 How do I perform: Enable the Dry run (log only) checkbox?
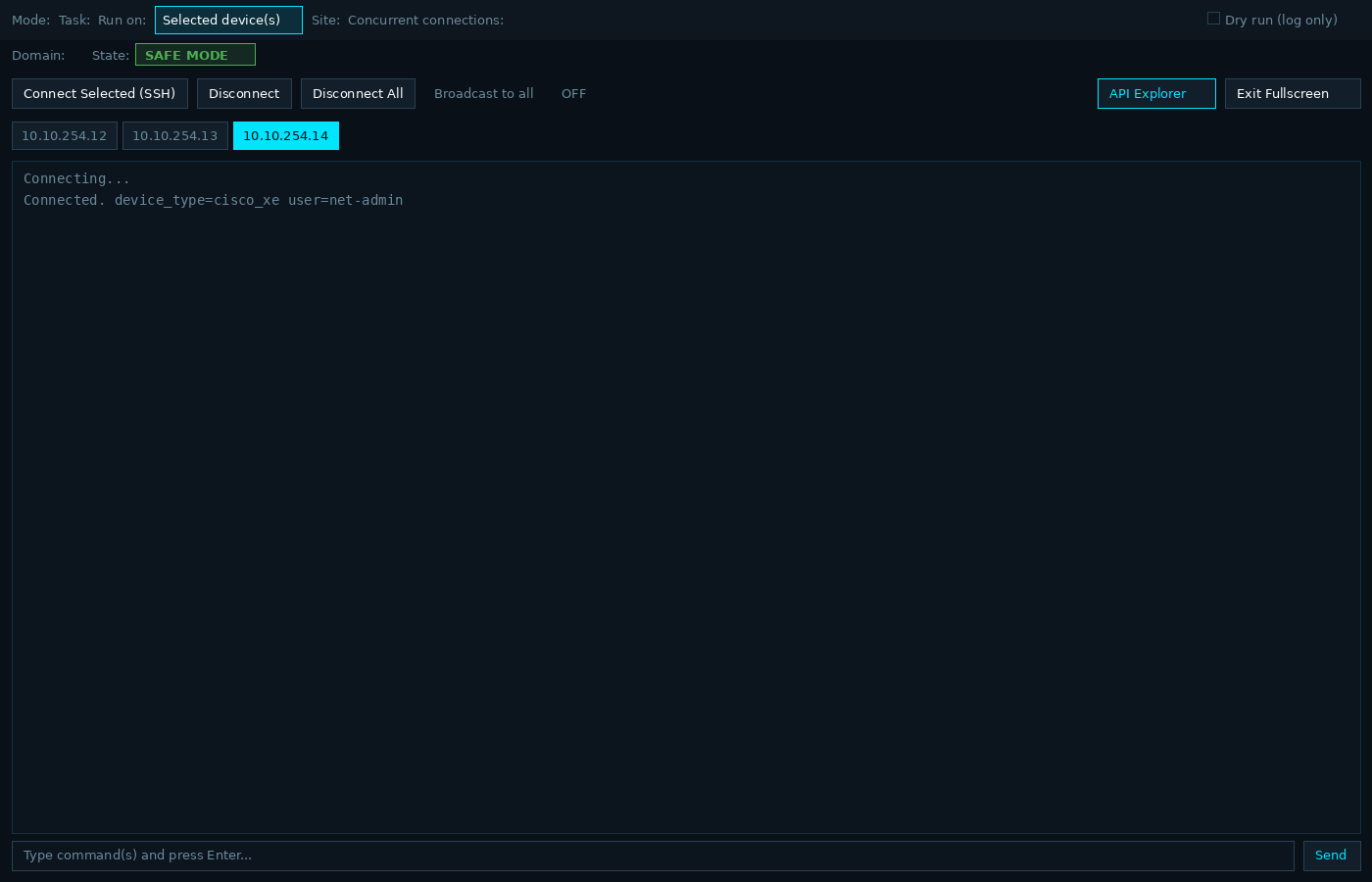pos(1213,17)
